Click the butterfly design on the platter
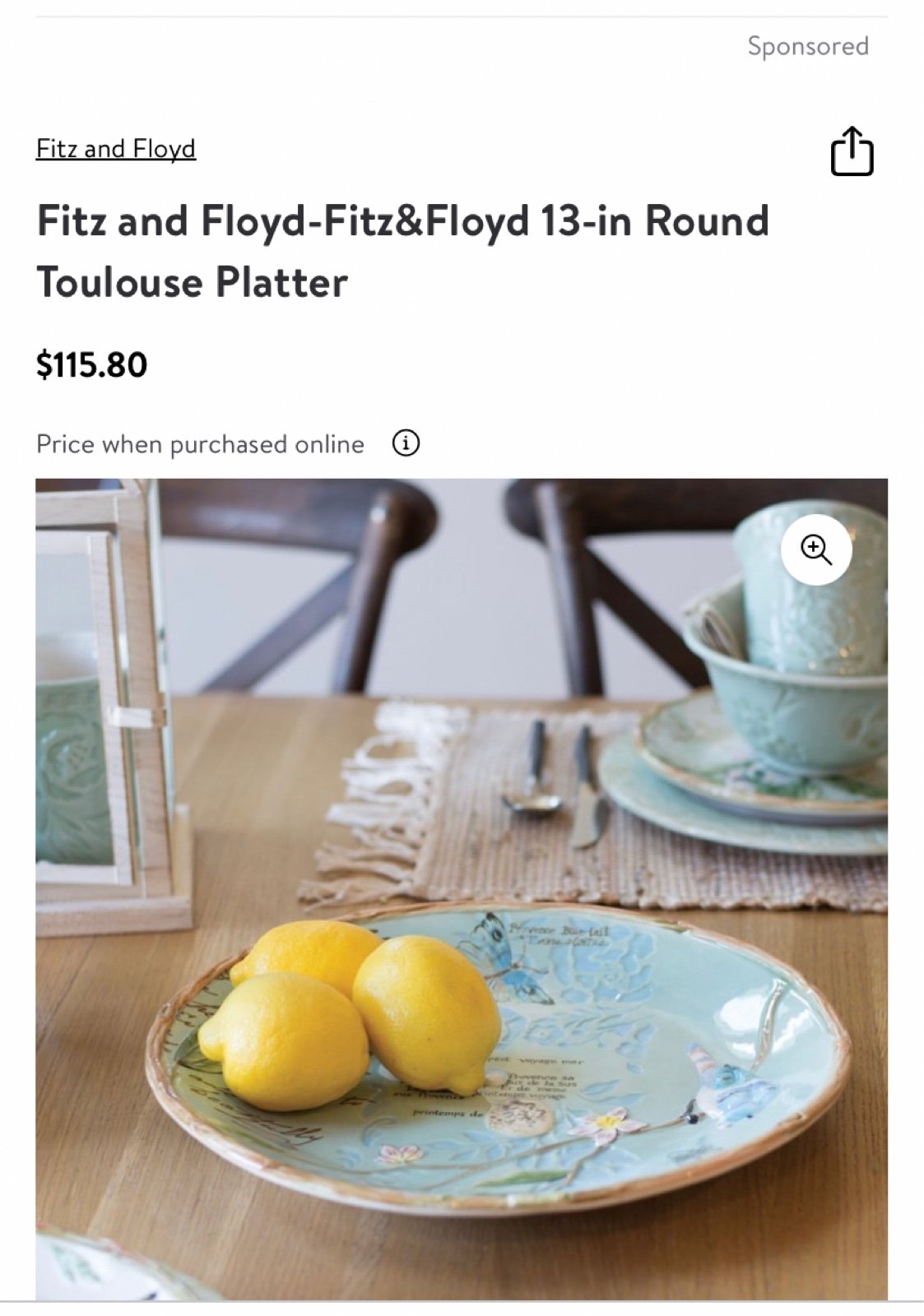 click(504, 957)
